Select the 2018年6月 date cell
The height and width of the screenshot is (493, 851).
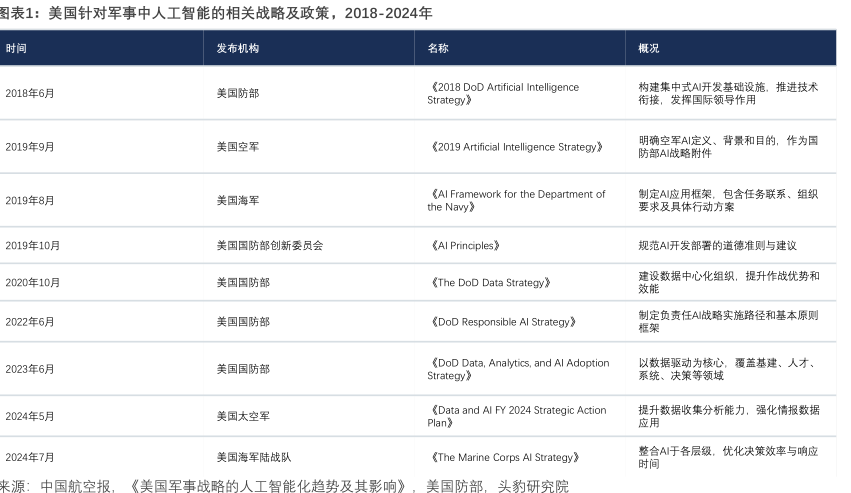30,93
